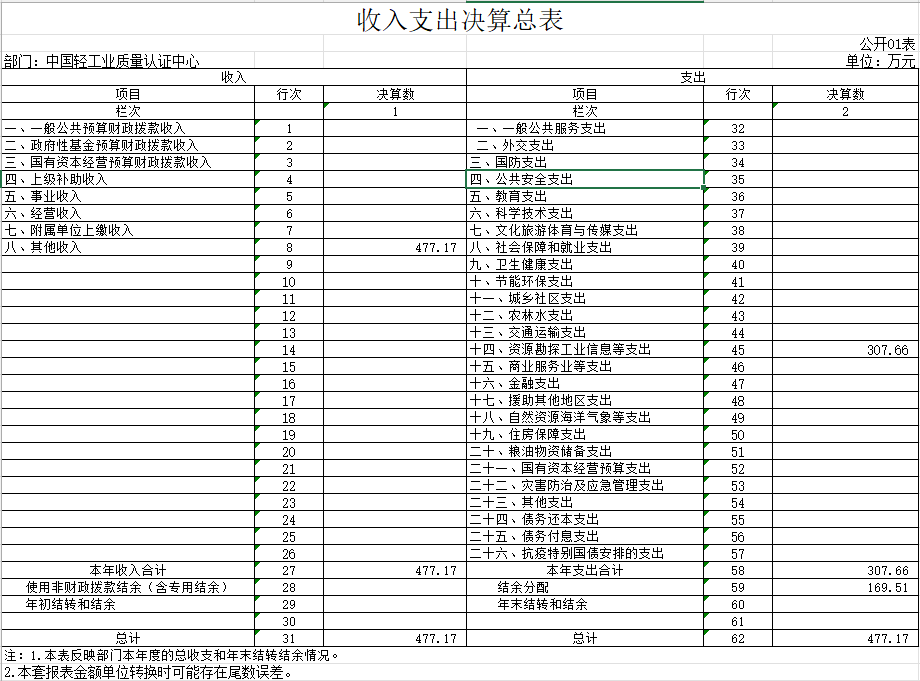Select the cell 使用非财政拨款结余(含专用结余)
The image size is (920, 681).
(x=128, y=587)
